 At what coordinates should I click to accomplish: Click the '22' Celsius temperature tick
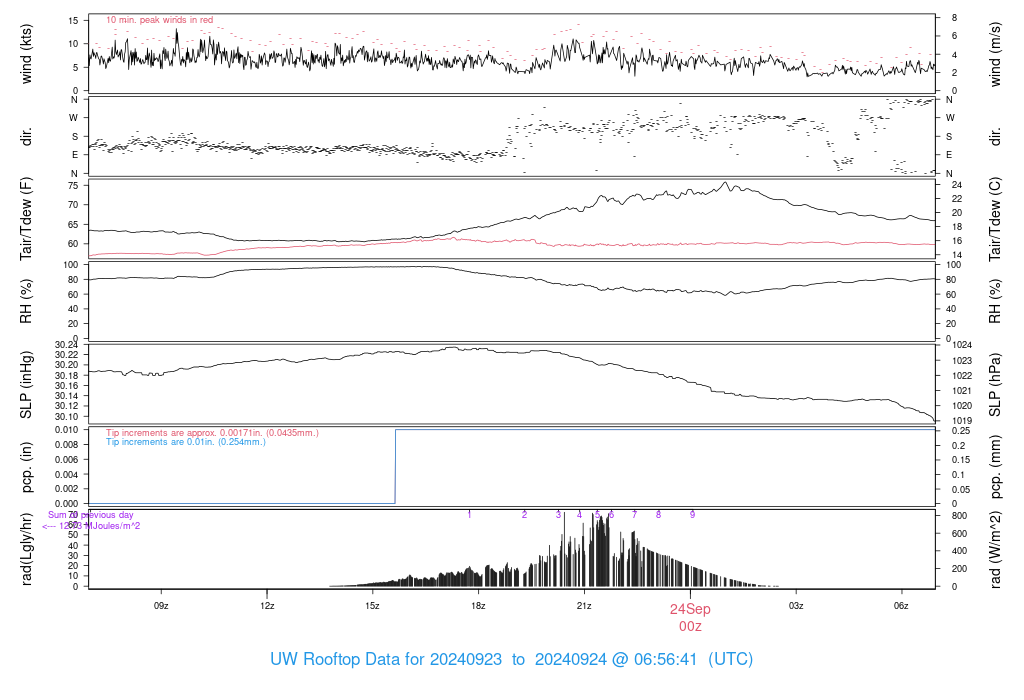click(957, 199)
